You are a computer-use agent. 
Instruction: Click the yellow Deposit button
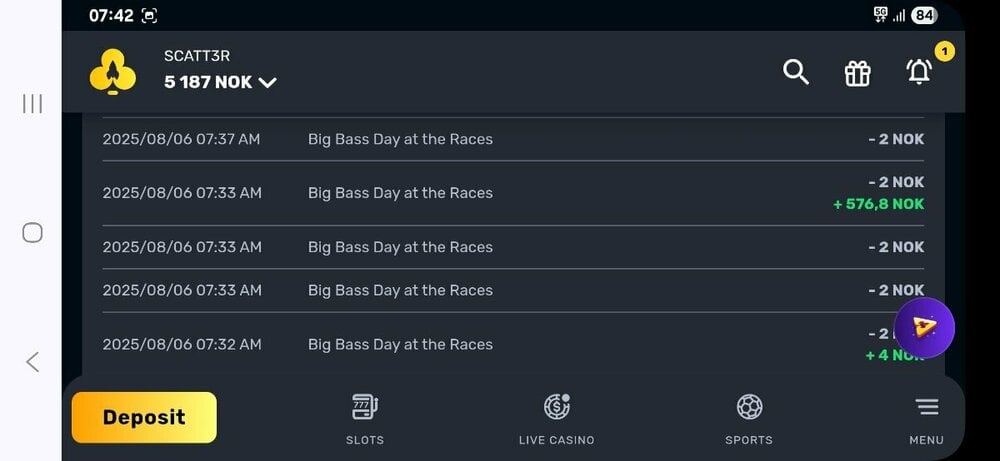[144, 418]
